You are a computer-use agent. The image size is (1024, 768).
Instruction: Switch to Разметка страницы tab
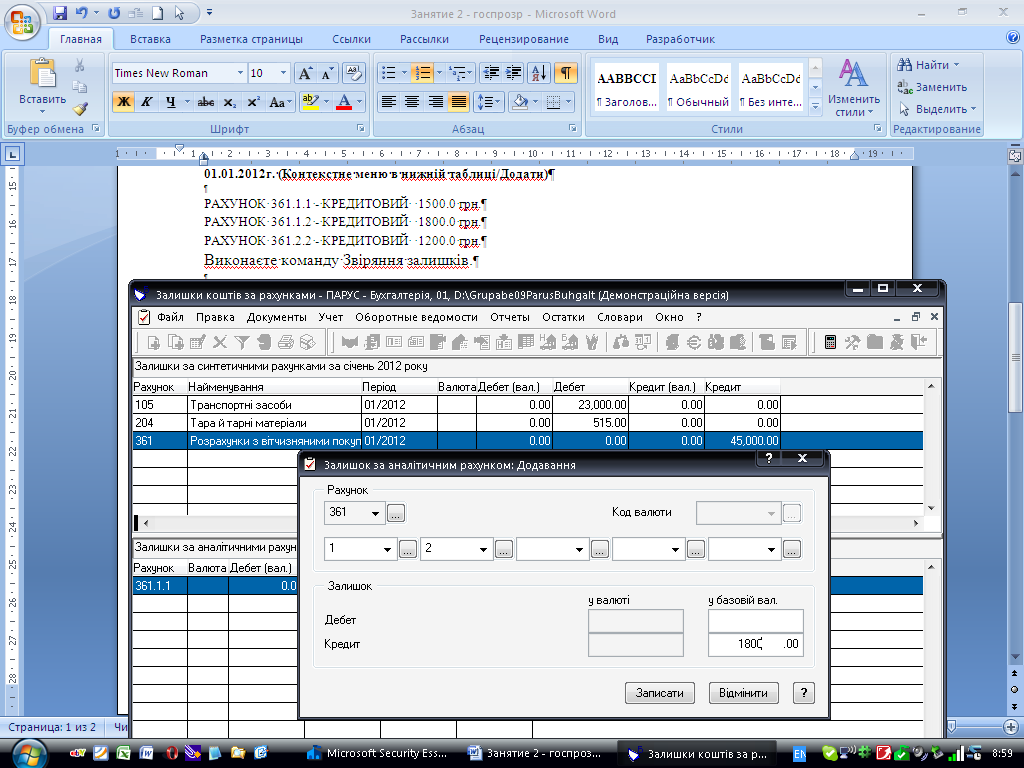tap(251, 39)
